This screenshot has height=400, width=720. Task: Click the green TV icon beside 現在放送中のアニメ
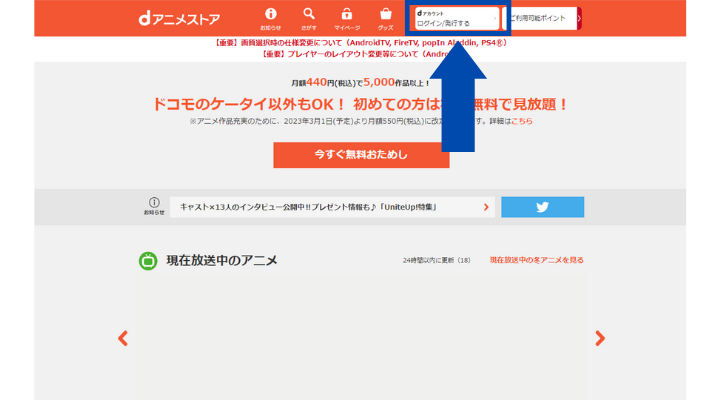[148, 260]
